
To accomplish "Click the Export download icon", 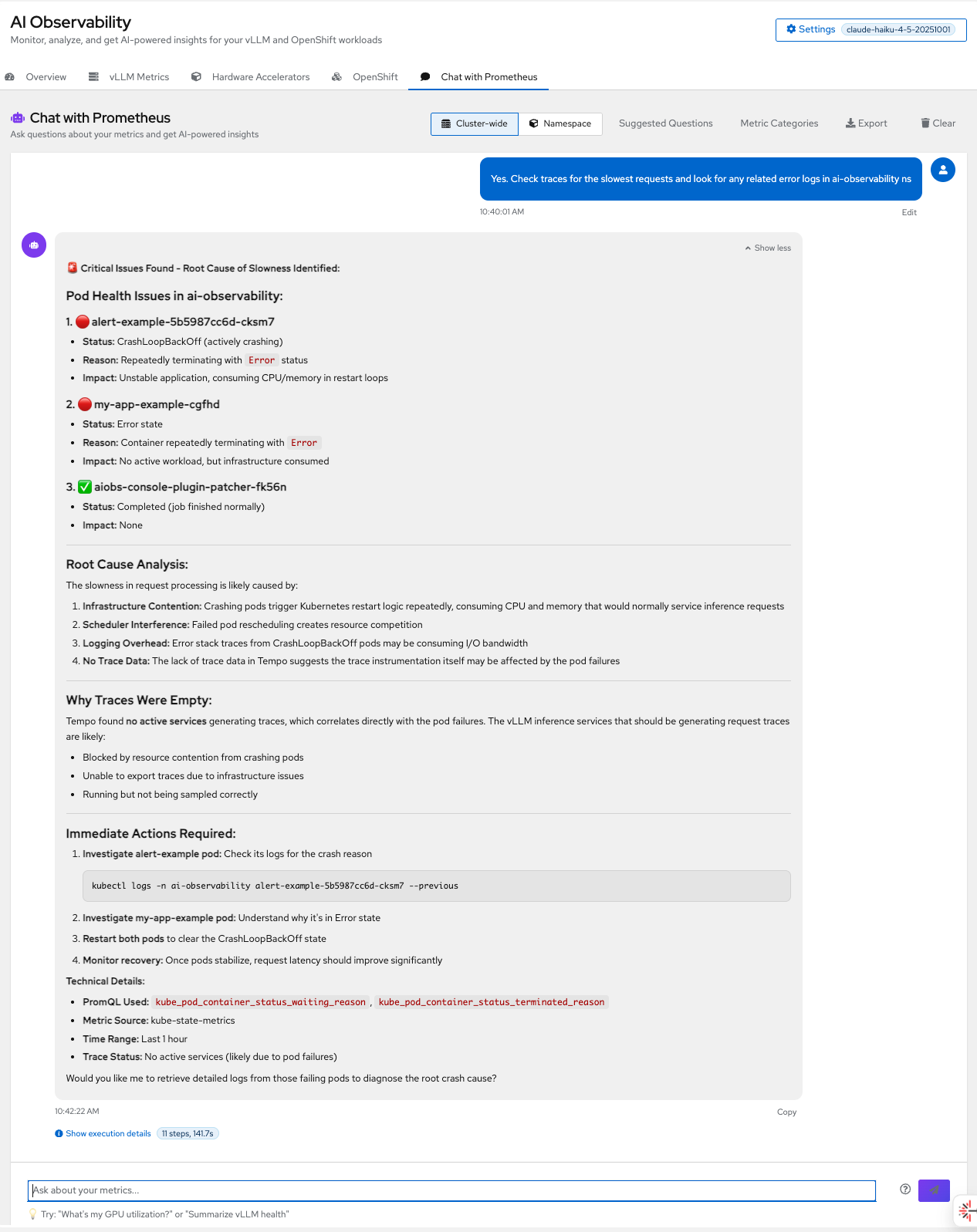I will (x=851, y=123).
